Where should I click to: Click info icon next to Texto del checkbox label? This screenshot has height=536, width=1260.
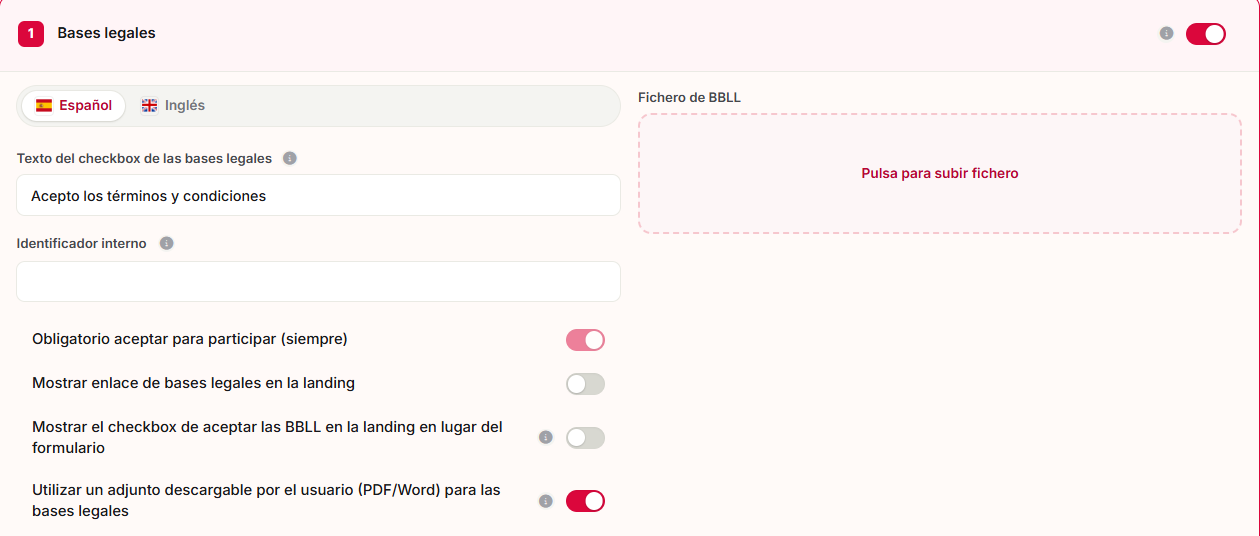[290, 158]
